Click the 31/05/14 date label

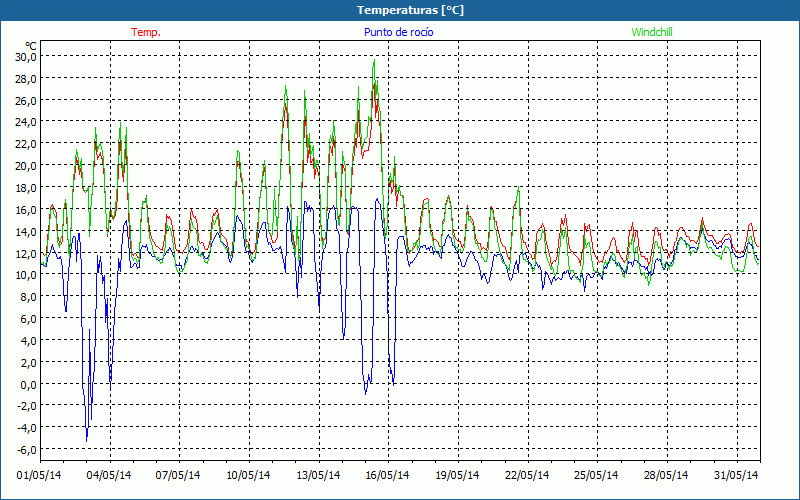pos(736,476)
